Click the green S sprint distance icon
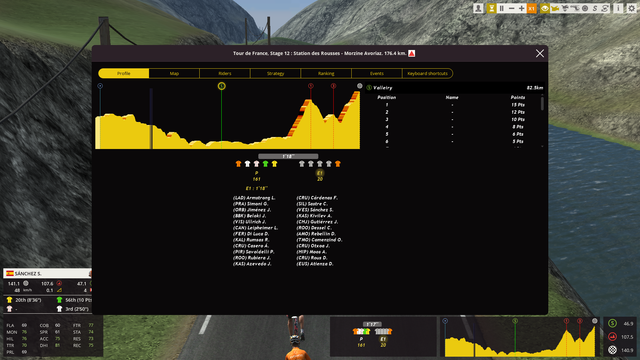 612,323
